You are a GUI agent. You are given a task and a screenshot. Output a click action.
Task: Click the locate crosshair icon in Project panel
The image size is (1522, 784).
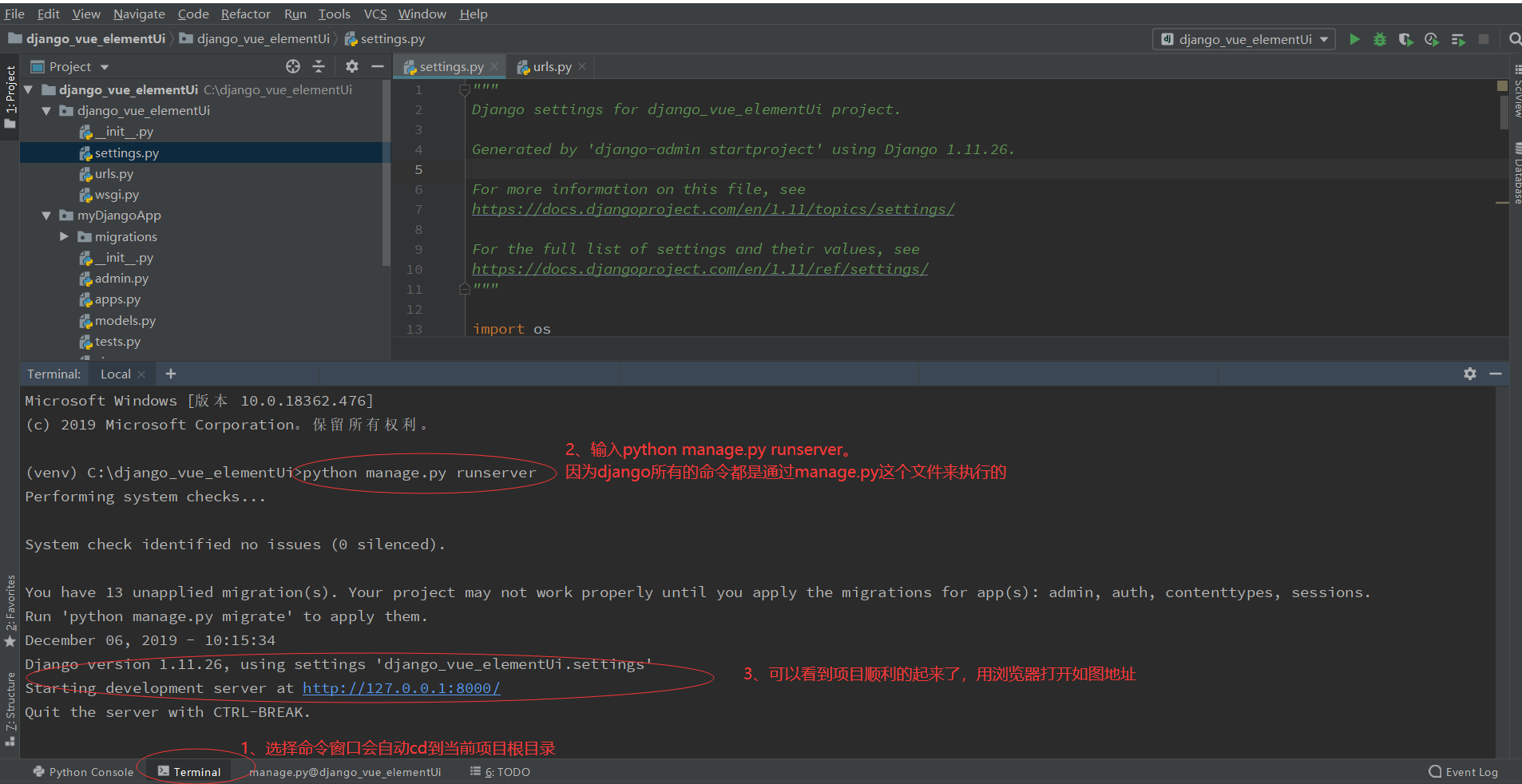[293, 66]
